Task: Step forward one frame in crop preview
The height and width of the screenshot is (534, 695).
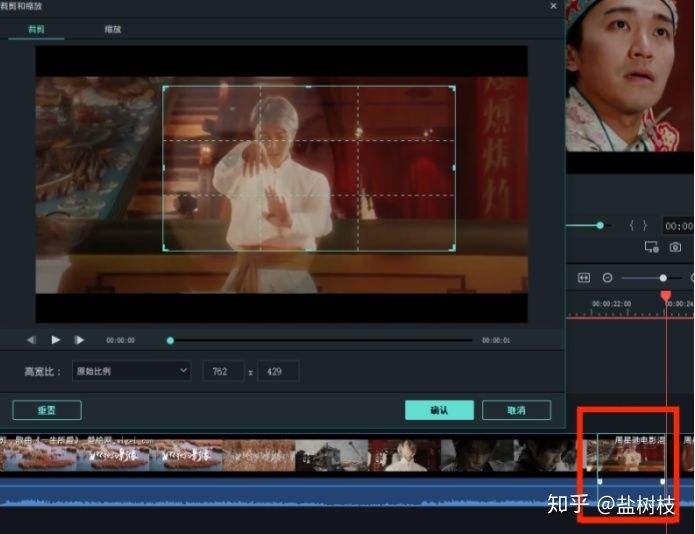Action: coord(79,340)
